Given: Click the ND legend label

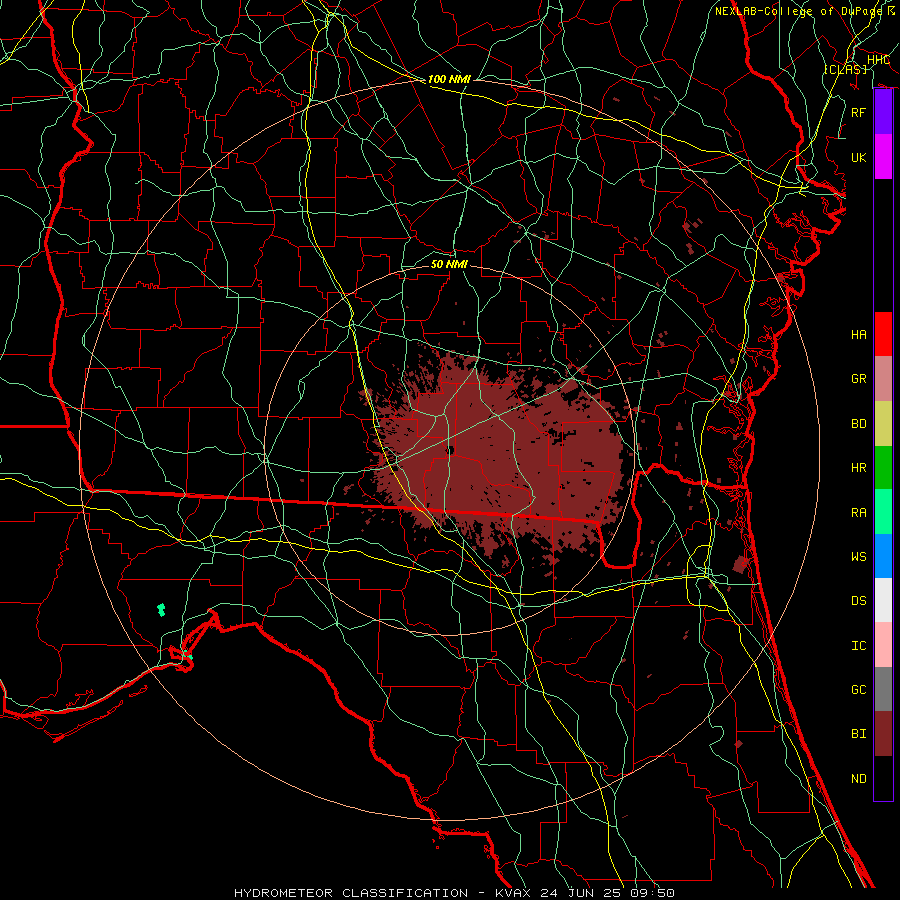Looking at the screenshot, I should pos(859,779).
